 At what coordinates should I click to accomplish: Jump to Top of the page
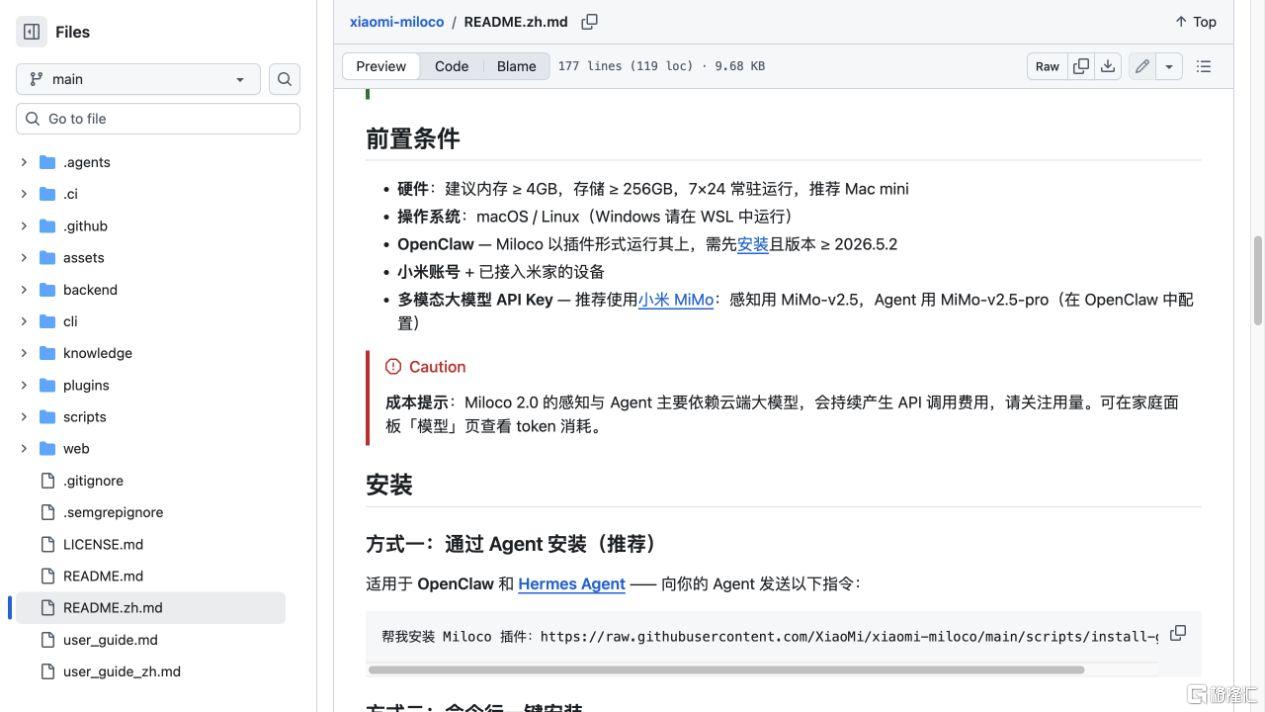[1196, 22]
